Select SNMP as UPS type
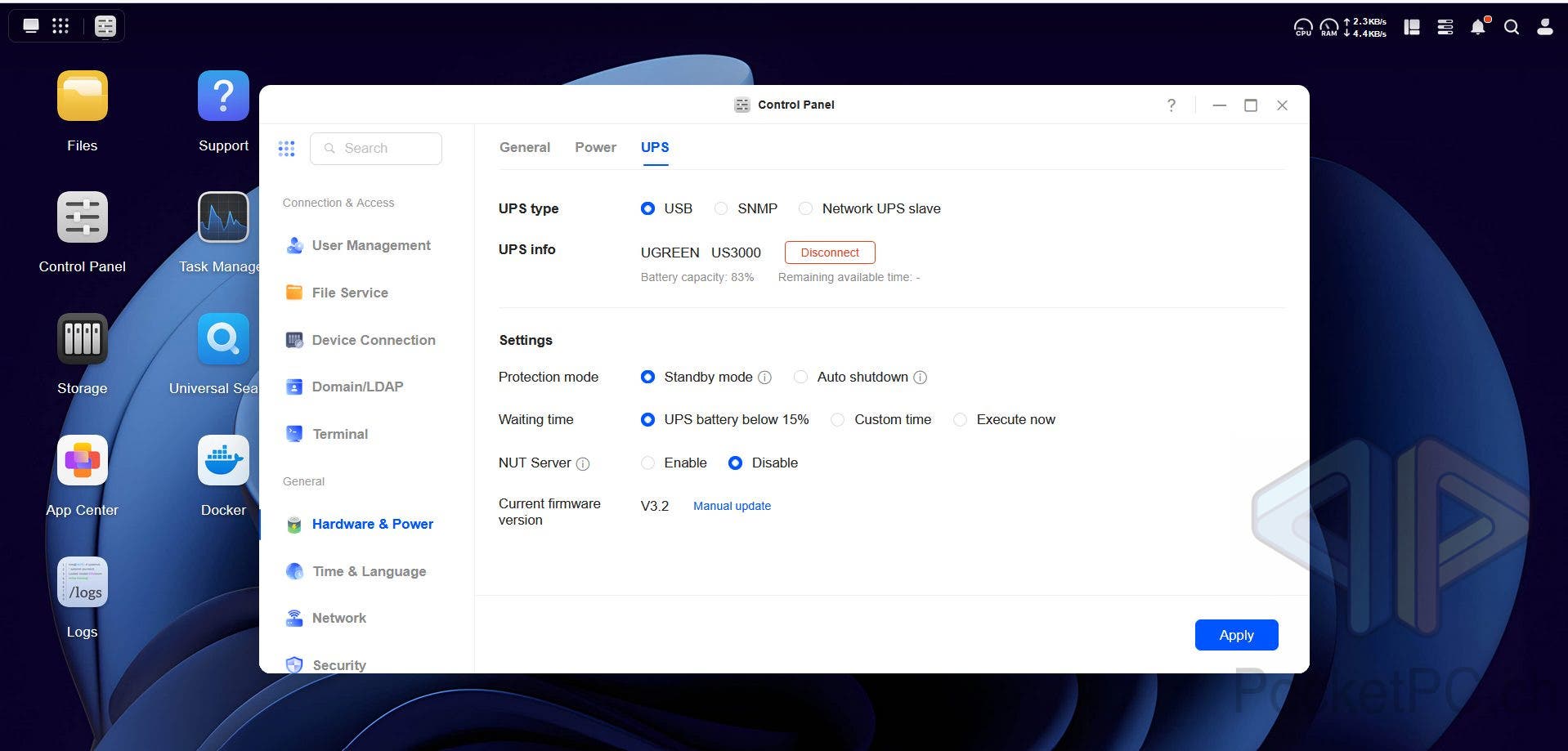 point(721,209)
